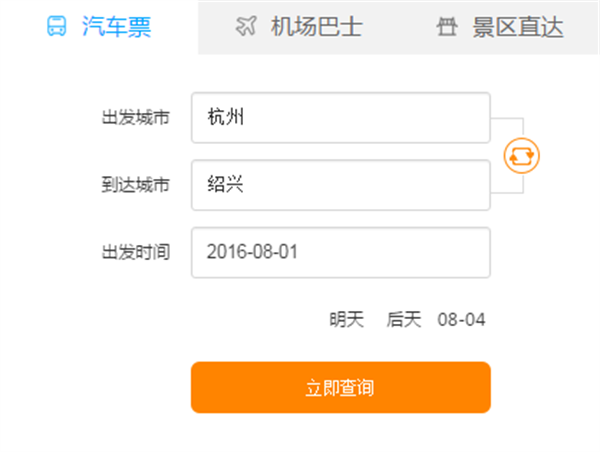Focus the 出发城市 input field
The image size is (600, 452).
pyautogui.click(x=340, y=118)
